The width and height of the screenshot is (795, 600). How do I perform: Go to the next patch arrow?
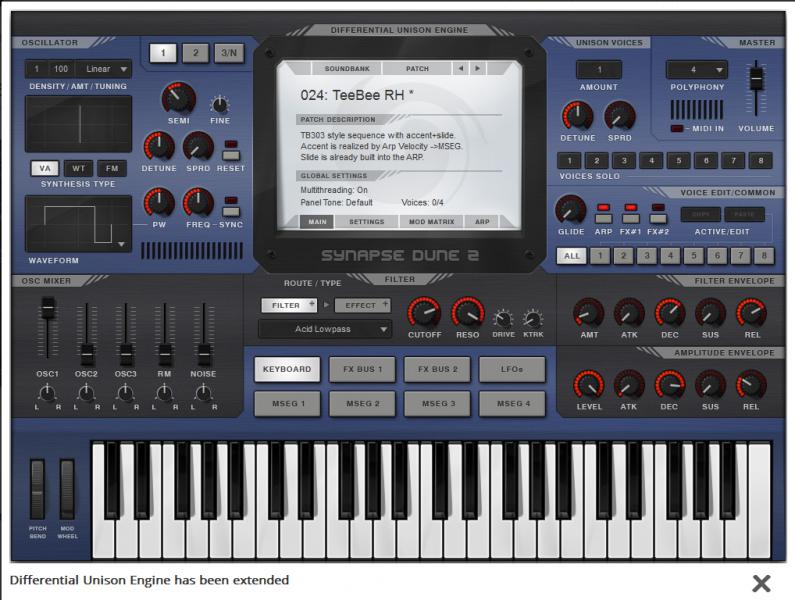point(477,68)
